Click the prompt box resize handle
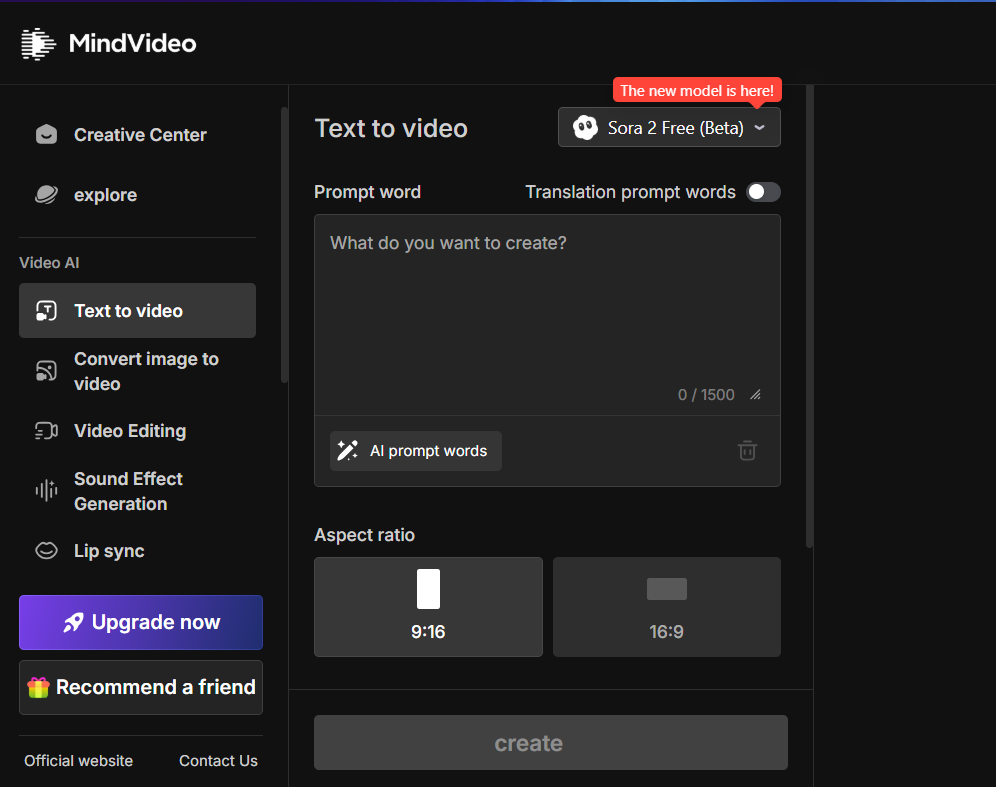996x787 pixels. click(x=755, y=395)
